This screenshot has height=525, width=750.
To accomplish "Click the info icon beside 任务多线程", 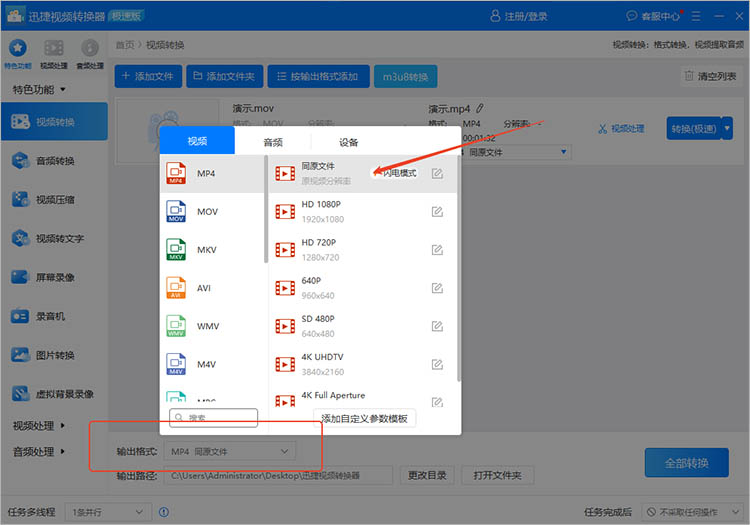I will click(x=164, y=512).
